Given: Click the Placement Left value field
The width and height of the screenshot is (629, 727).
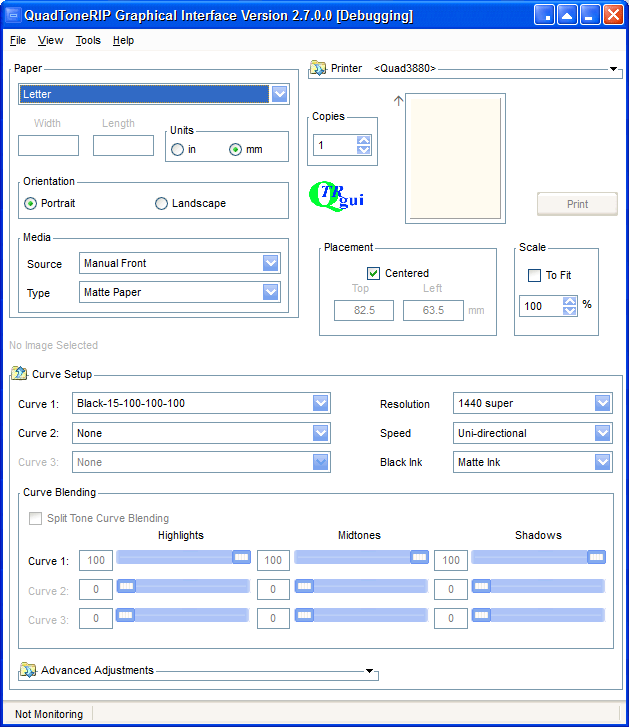Looking at the screenshot, I should (x=433, y=310).
